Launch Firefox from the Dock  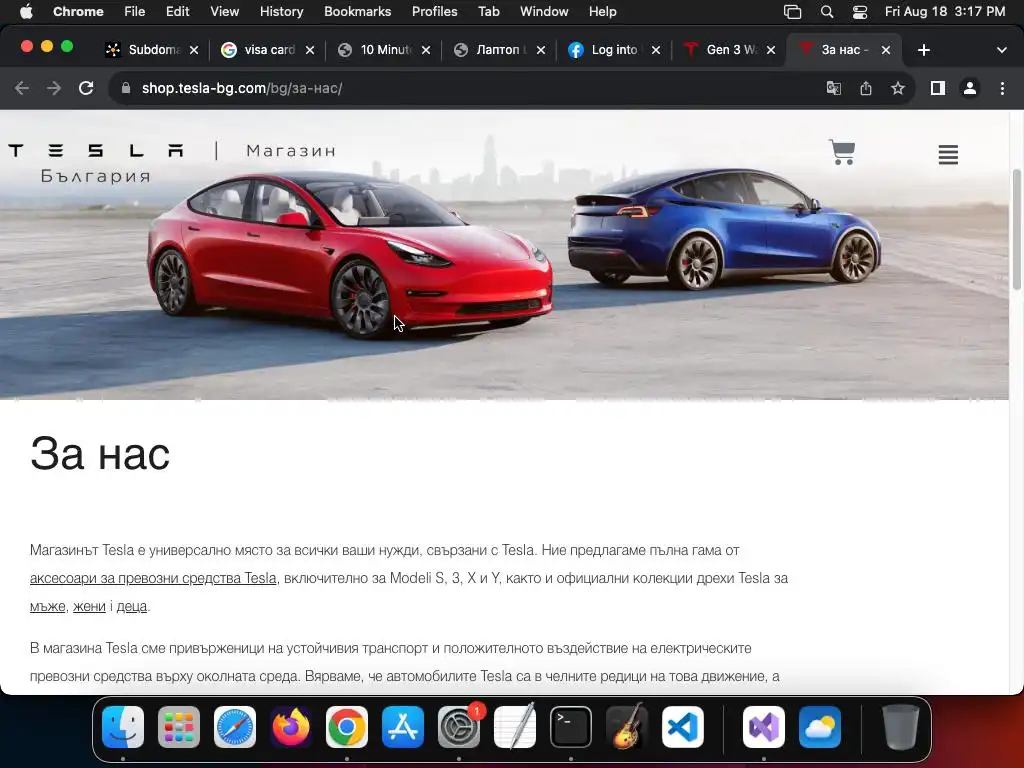(x=291, y=727)
